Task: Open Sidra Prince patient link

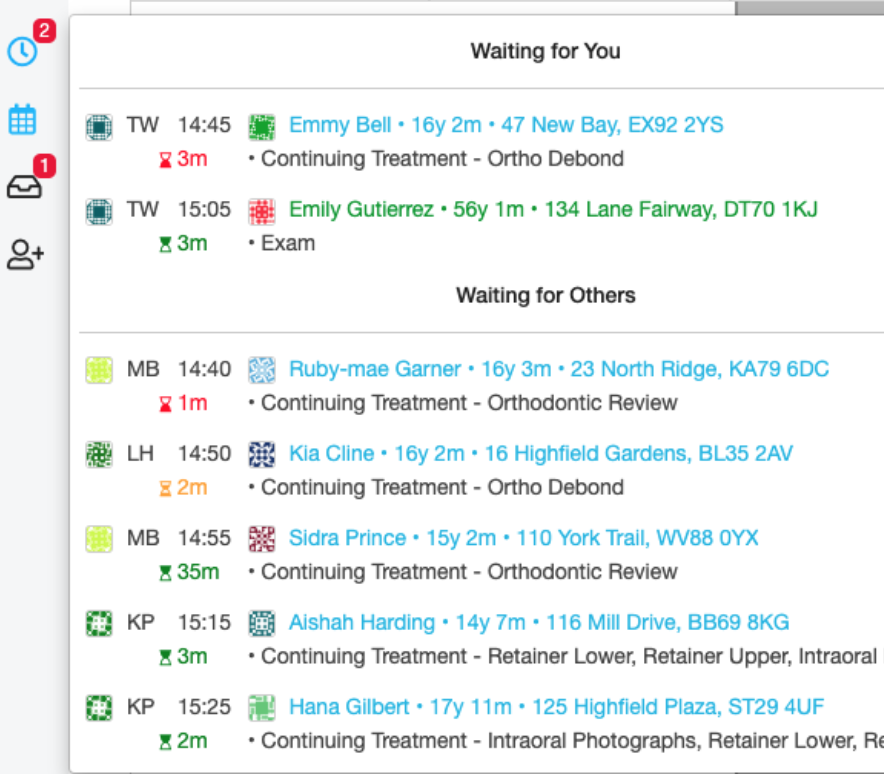Action: (x=523, y=538)
